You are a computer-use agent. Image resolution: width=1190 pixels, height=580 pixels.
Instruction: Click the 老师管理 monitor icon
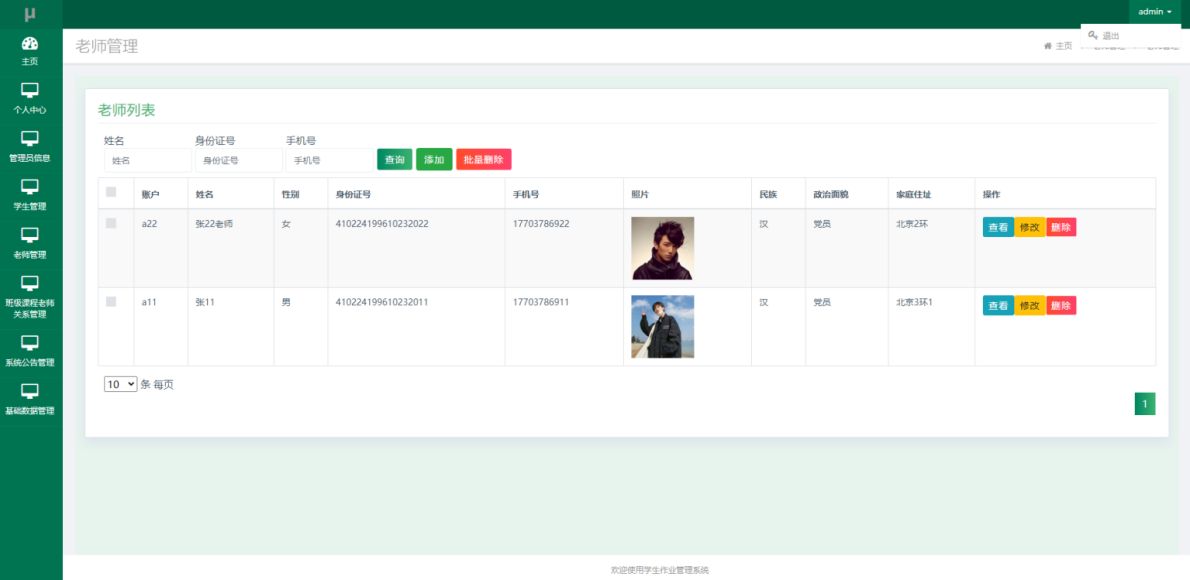(30, 235)
